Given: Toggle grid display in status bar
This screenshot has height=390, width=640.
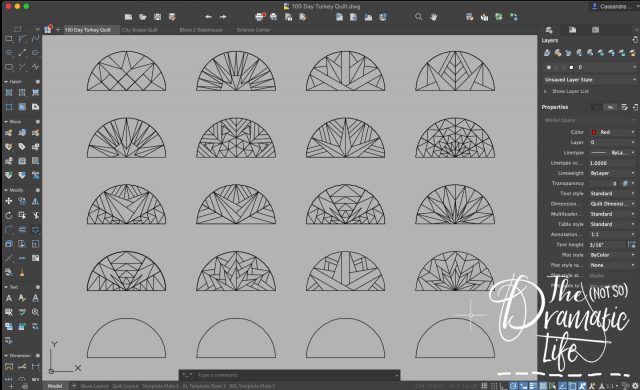Looking at the screenshot, I should point(484,386).
